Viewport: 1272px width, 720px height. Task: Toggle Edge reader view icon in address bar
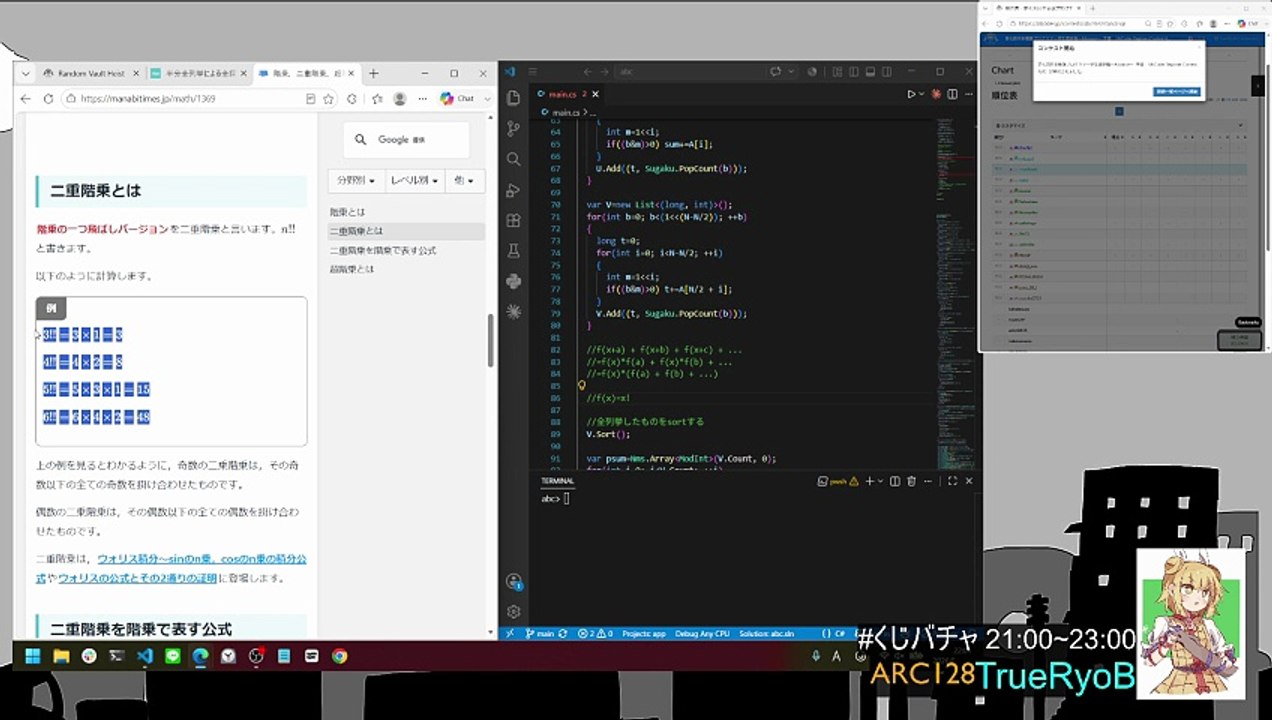(x=311, y=99)
